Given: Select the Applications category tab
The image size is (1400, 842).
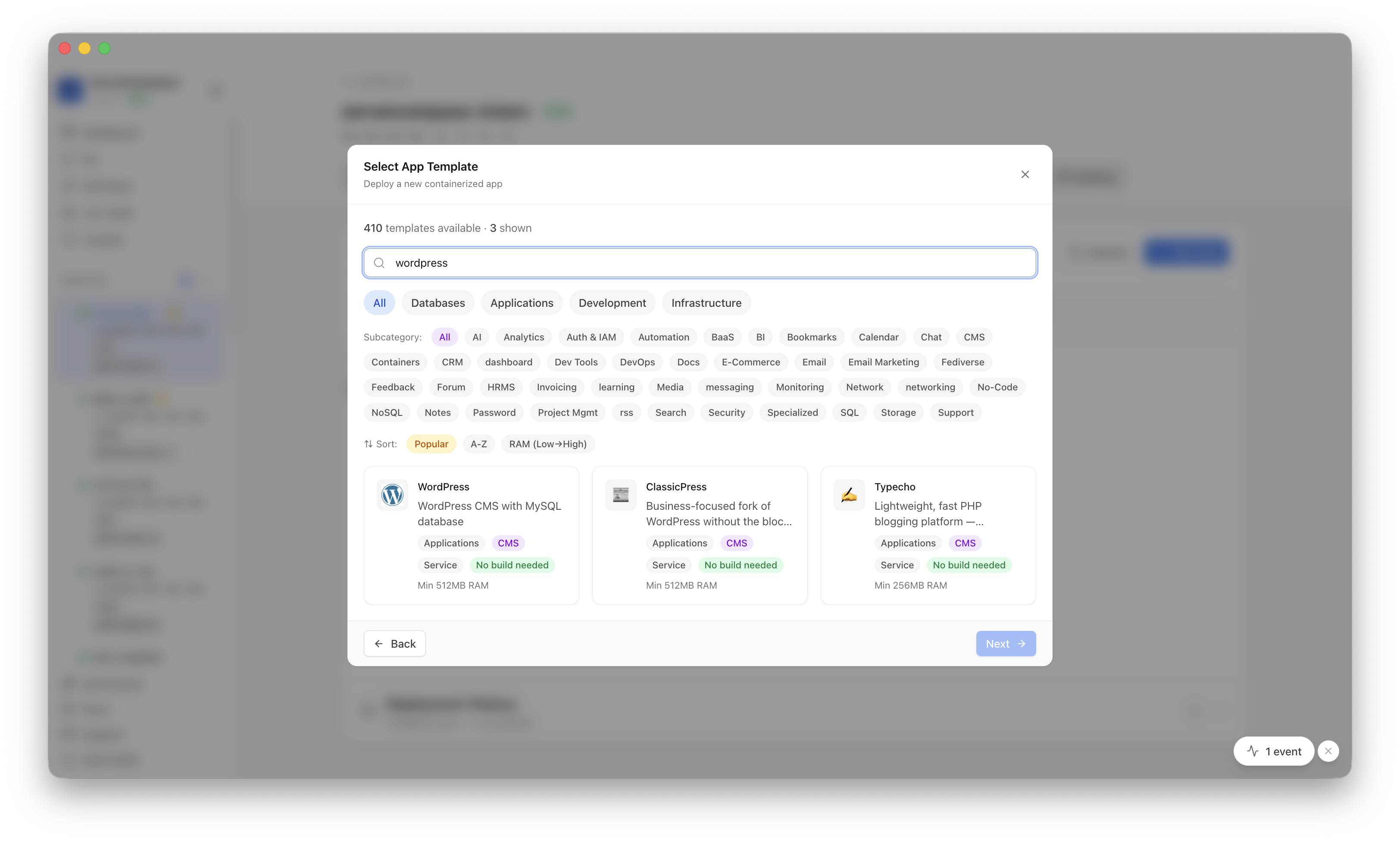Looking at the screenshot, I should pyautogui.click(x=522, y=303).
